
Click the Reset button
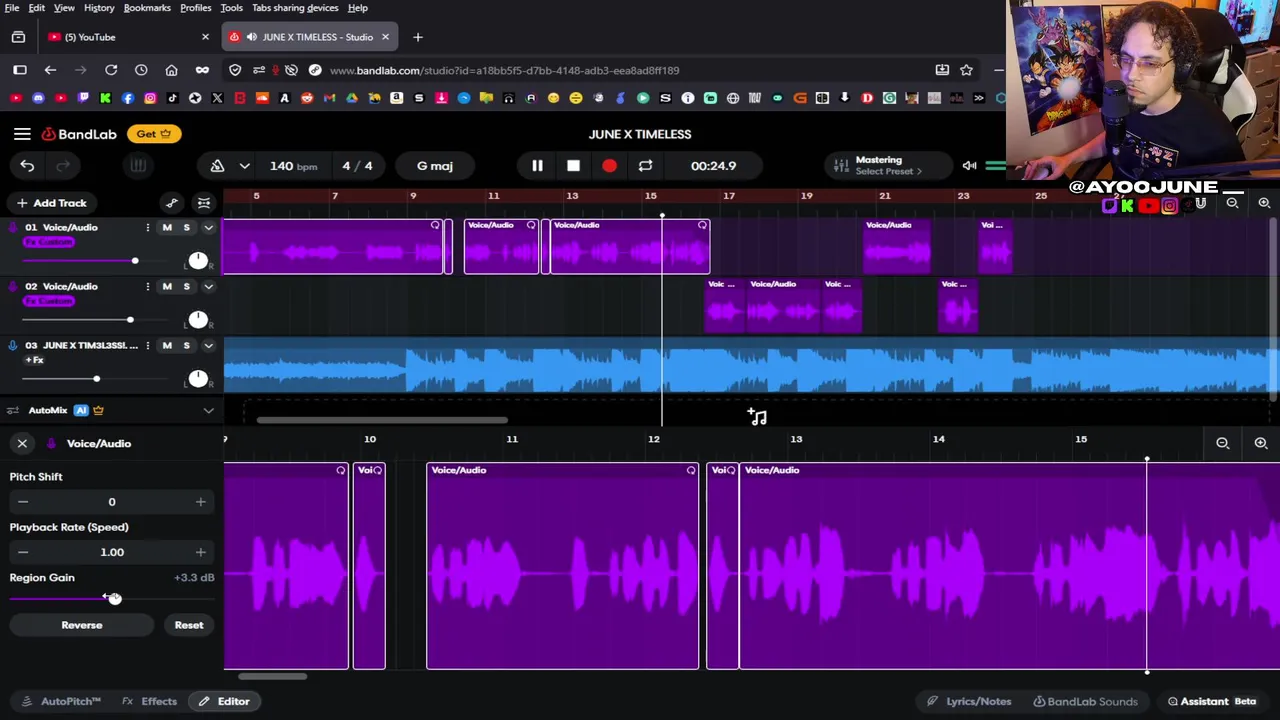(x=189, y=625)
